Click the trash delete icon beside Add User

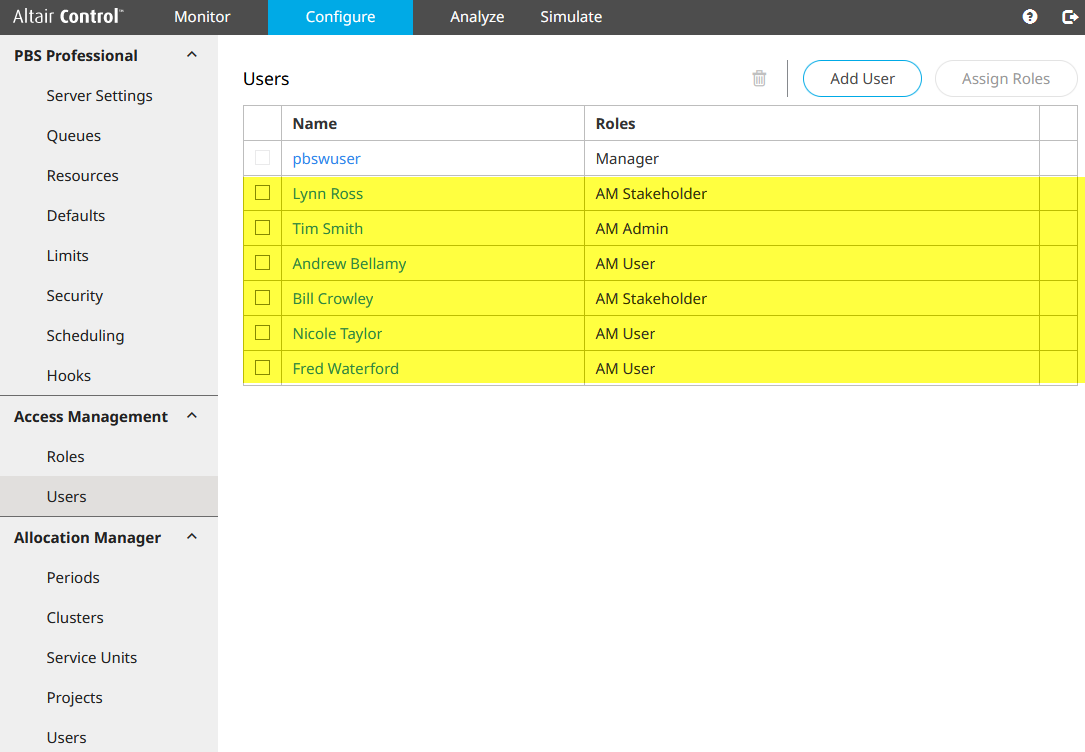coord(759,78)
